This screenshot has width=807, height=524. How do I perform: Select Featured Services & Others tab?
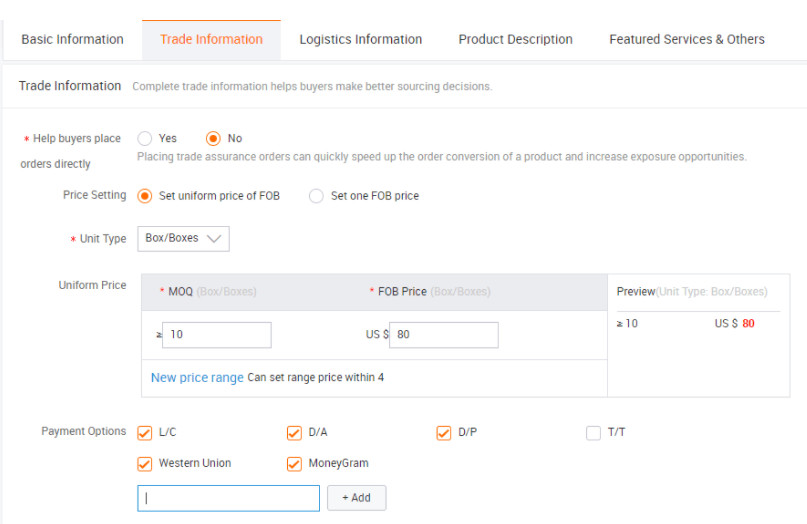click(686, 40)
